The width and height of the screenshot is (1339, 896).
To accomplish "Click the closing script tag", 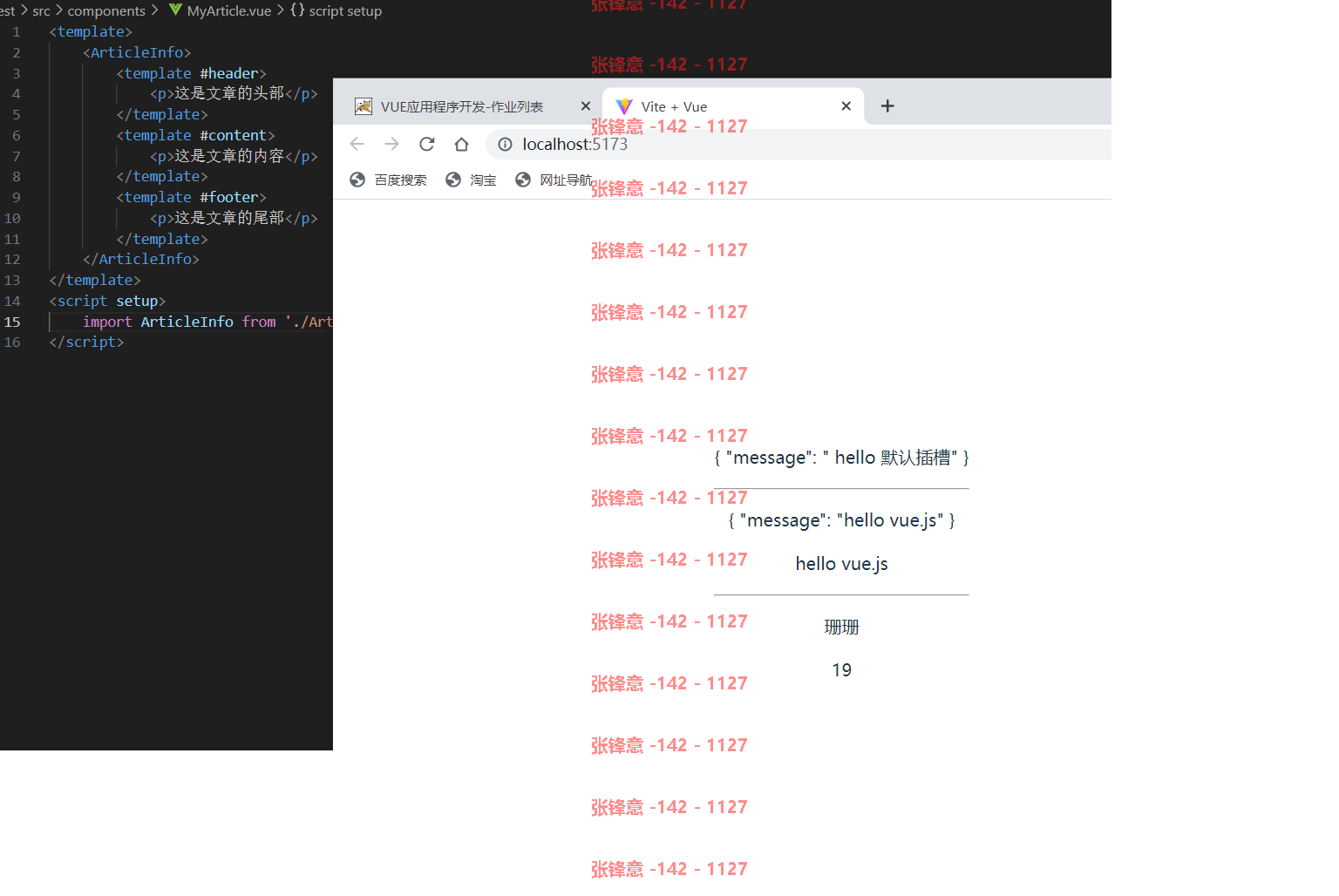I will [86, 342].
